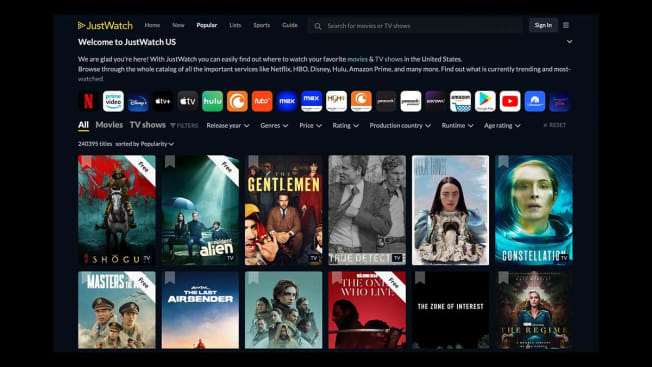Select the Prime Video provider icon

pyautogui.click(x=113, y=101)
